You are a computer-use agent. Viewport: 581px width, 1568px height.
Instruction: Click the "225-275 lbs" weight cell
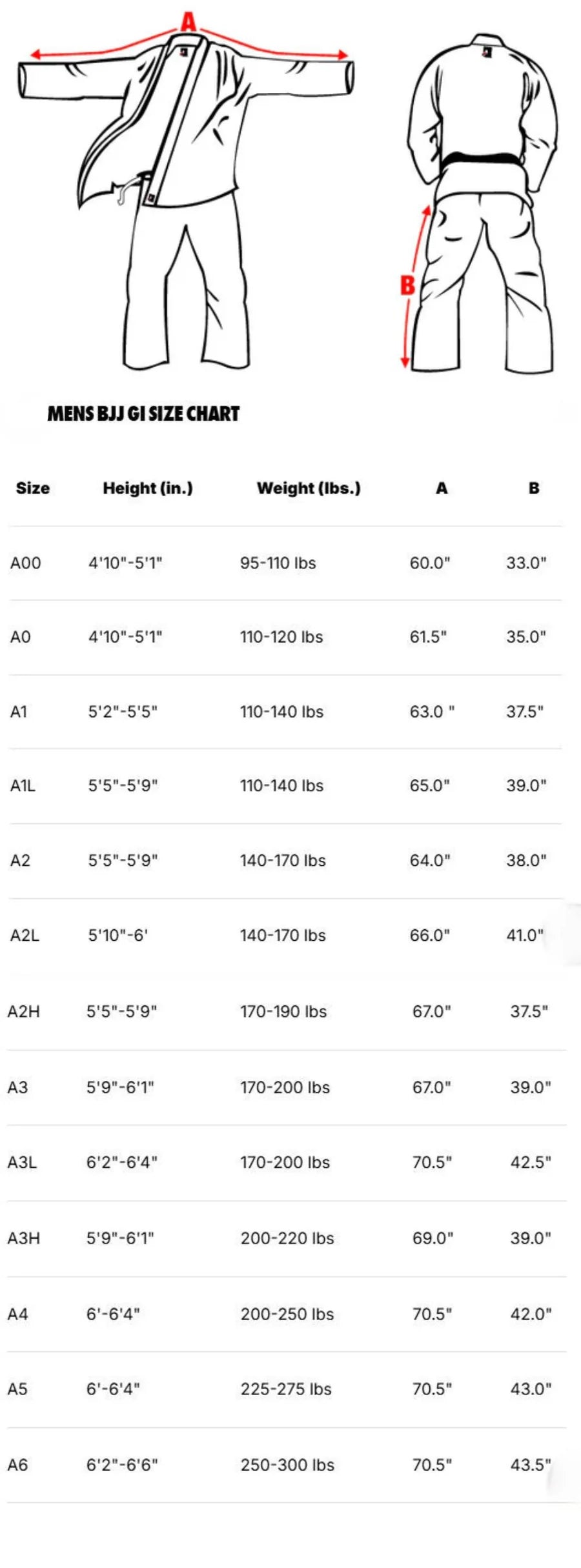pyautogui.click(x=286, y=1389)
